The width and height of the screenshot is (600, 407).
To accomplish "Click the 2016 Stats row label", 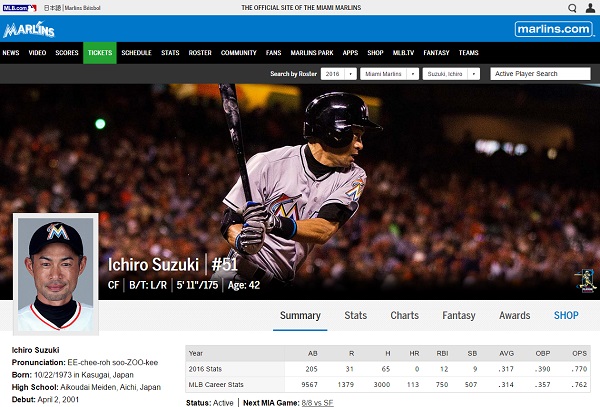I will coord(205,369).
